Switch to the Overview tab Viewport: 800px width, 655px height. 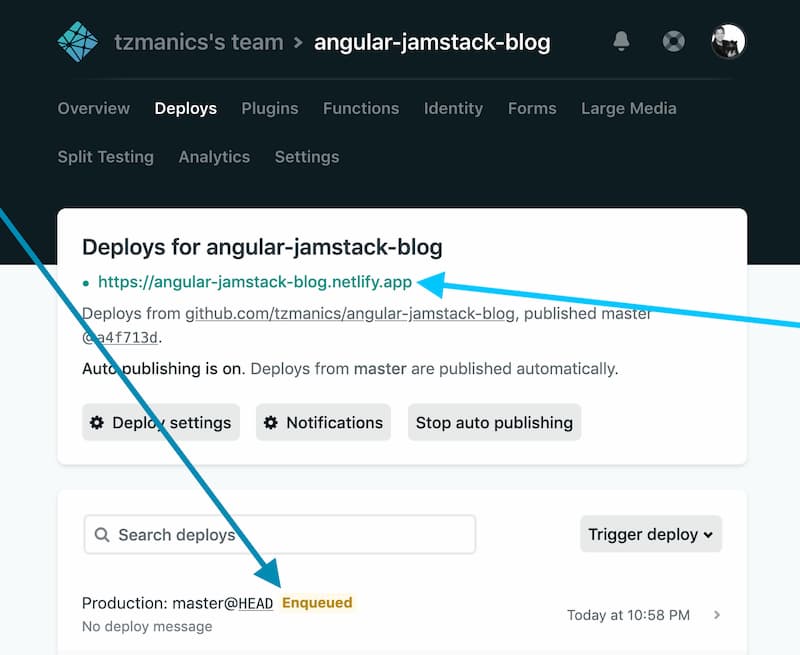click(x=93, y=108)
